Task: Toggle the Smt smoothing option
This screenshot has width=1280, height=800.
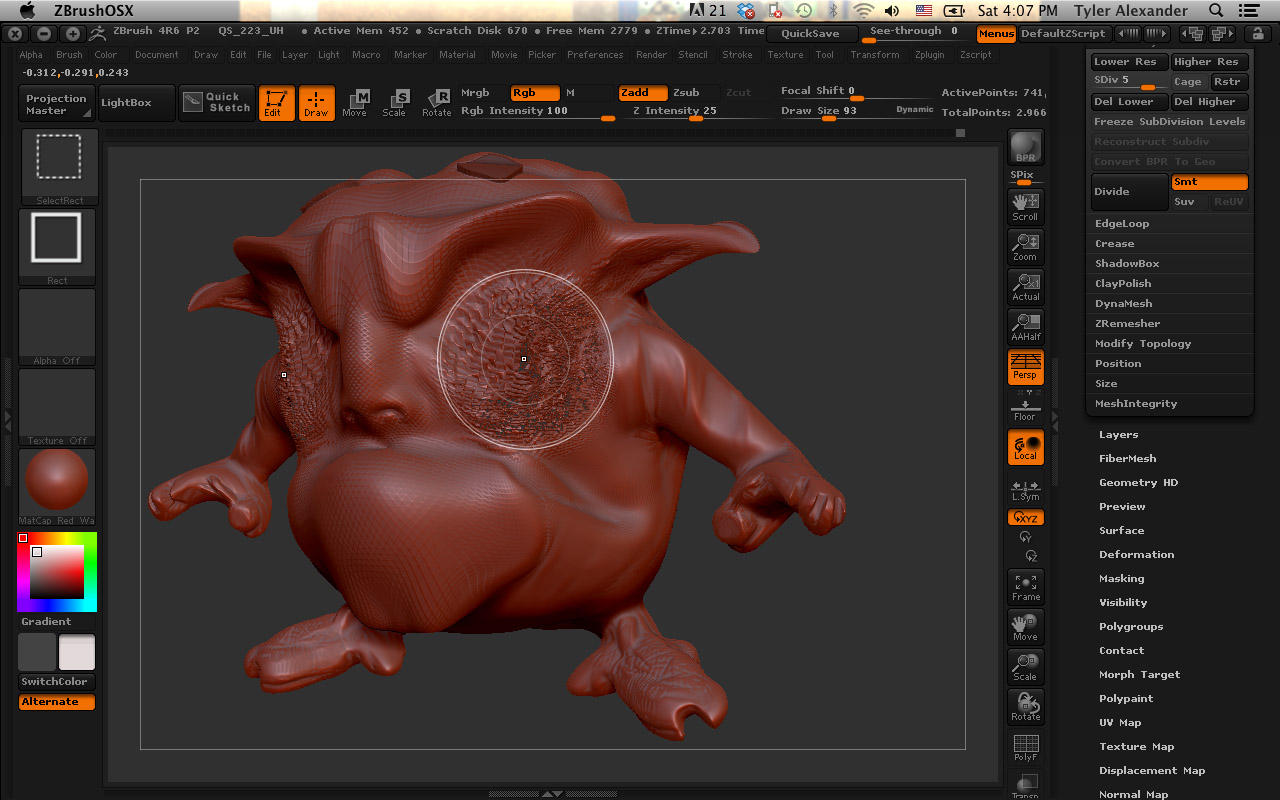Action: point(1209,181)
